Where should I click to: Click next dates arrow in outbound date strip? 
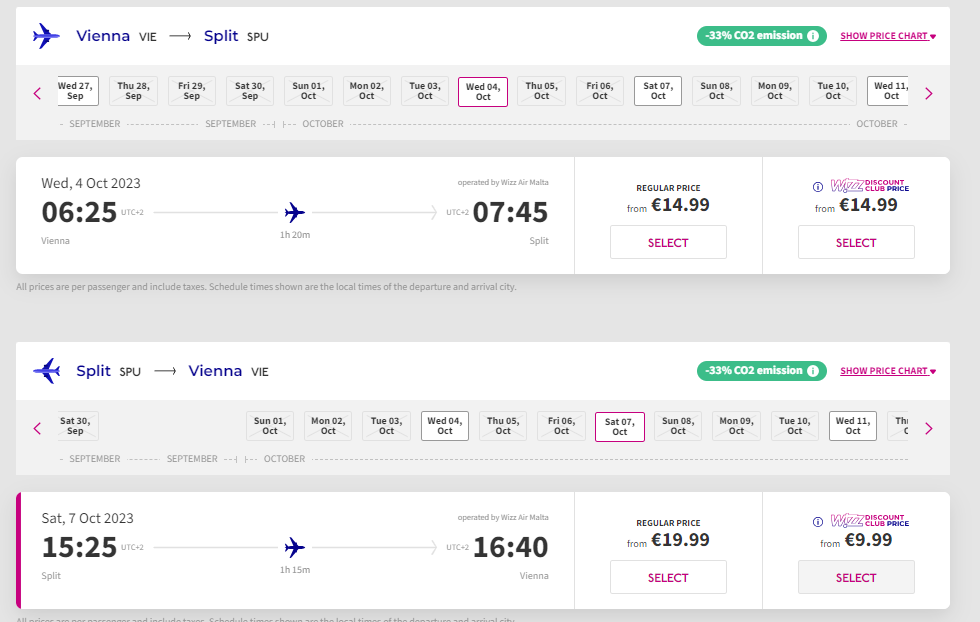(x=928, y=93)
